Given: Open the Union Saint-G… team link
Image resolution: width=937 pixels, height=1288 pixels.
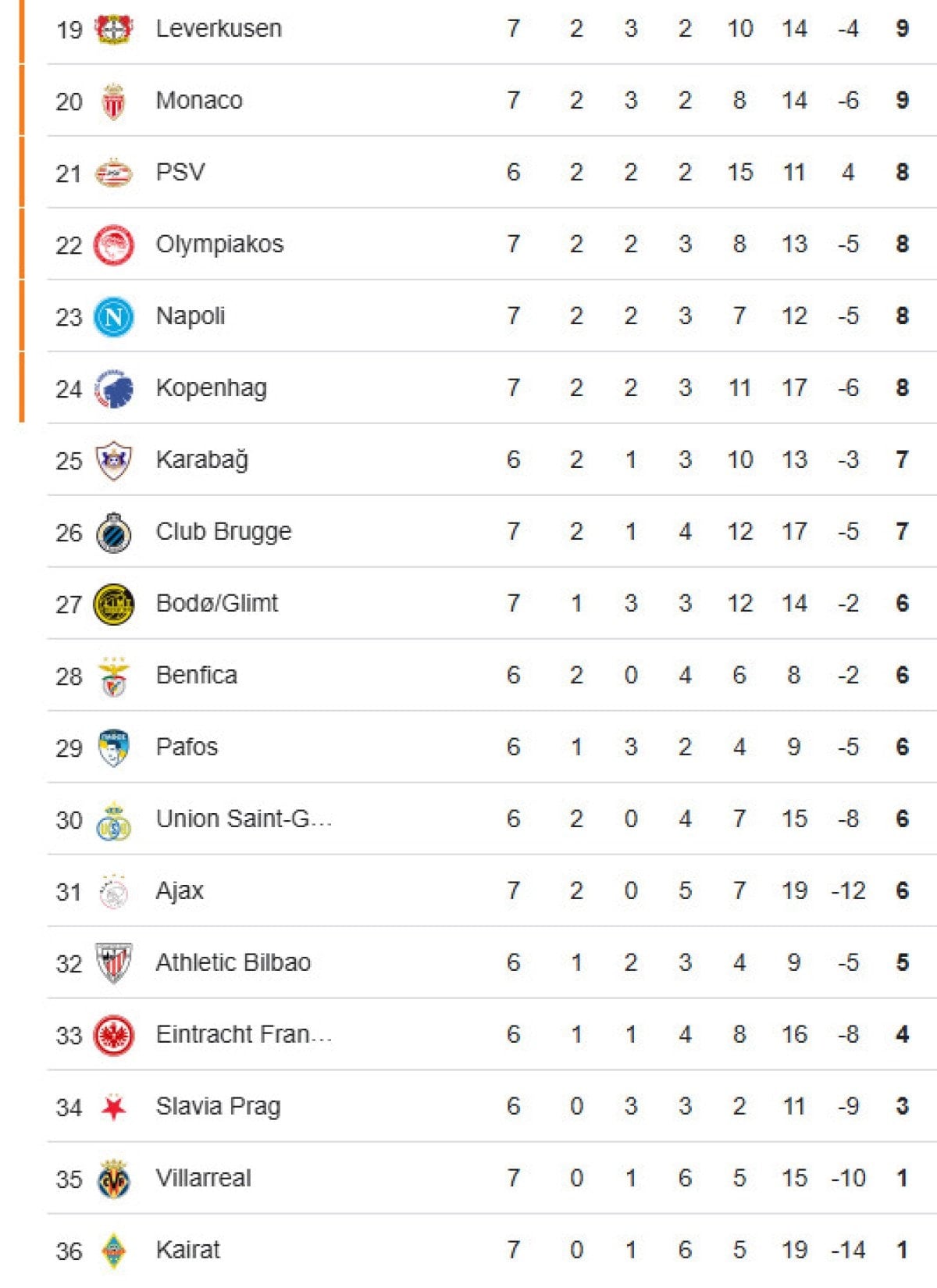Looking at the screenshot, I should [x=244, y=819].
